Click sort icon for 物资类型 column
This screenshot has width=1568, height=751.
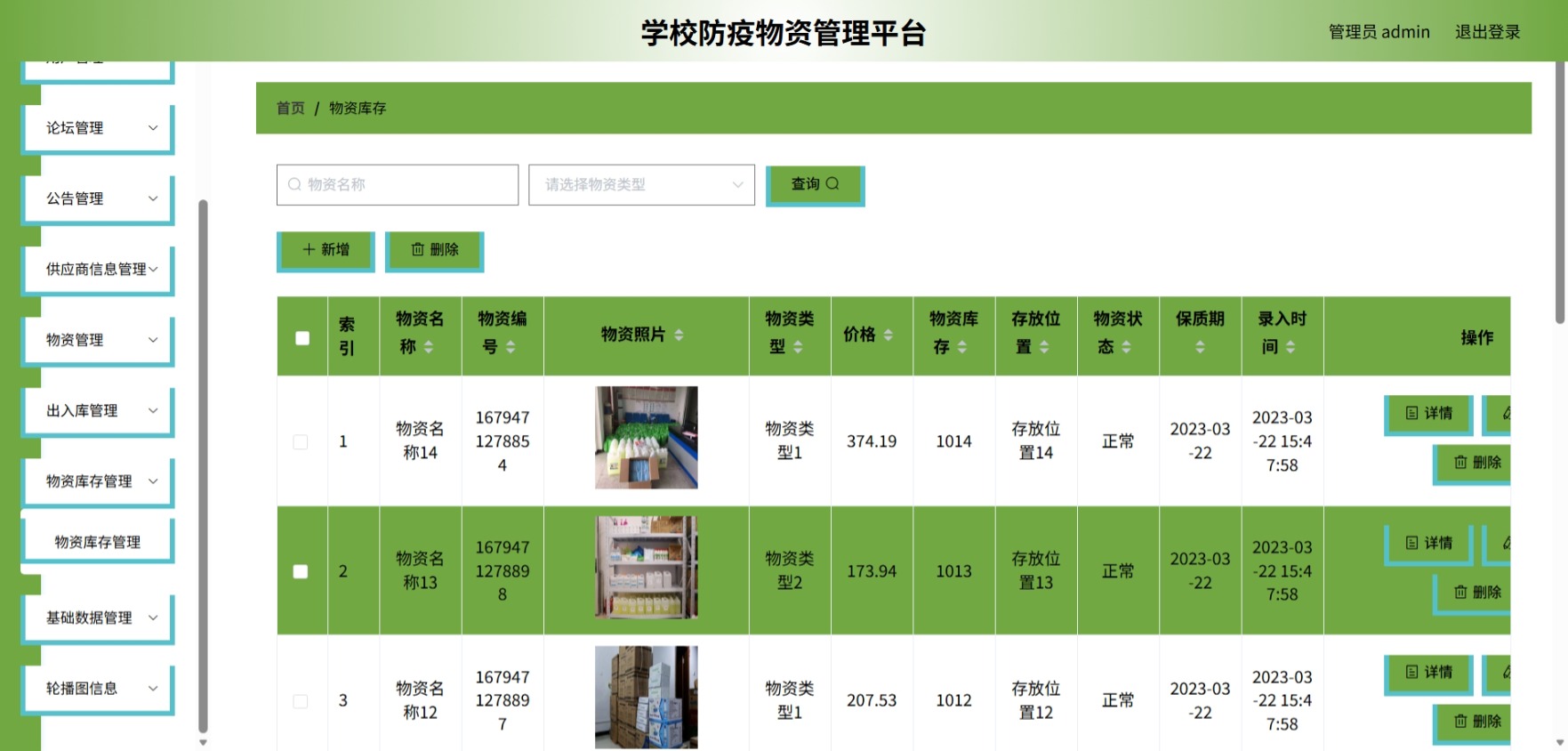click(798, 347)
